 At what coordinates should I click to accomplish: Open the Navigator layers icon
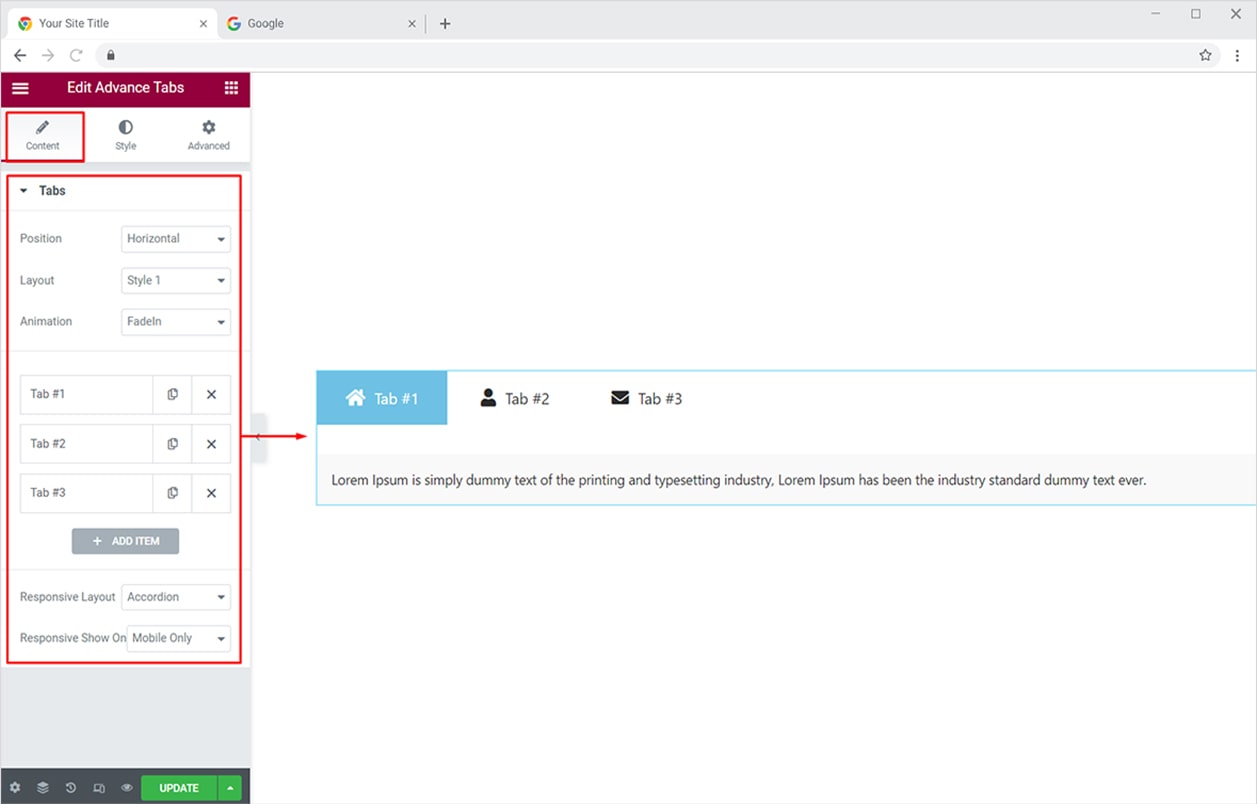point(43,788)
